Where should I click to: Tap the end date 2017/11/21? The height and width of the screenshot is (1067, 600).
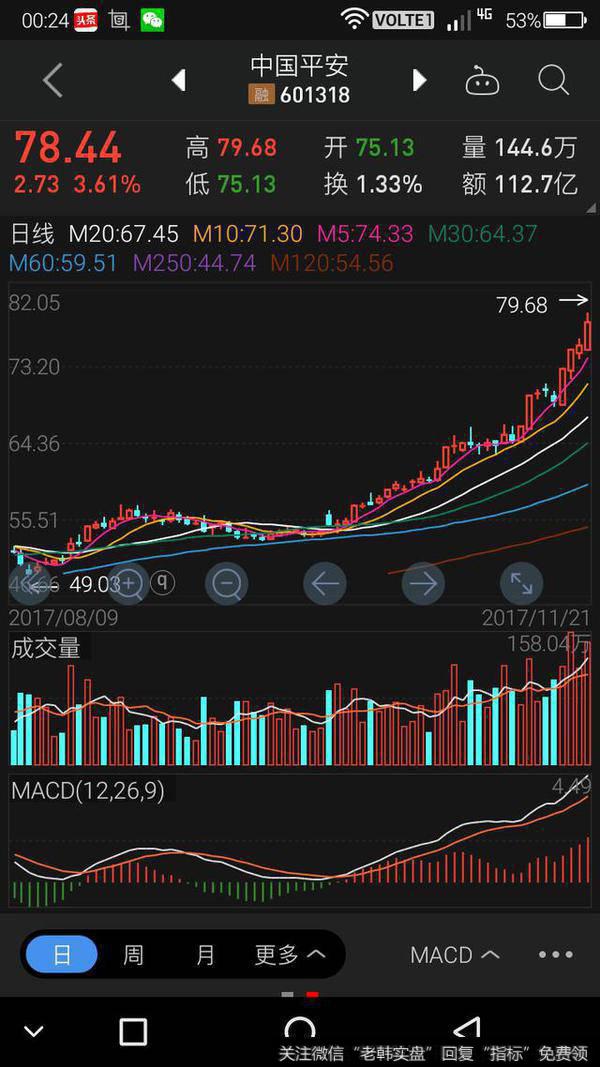point(536,618)
